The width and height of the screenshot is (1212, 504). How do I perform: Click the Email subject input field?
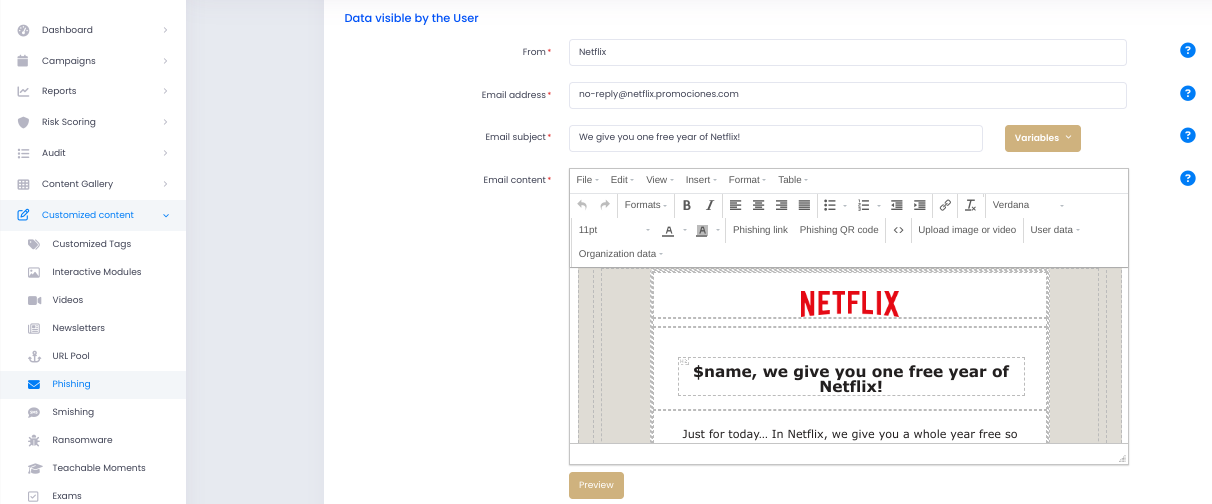[x=776, y=138]
